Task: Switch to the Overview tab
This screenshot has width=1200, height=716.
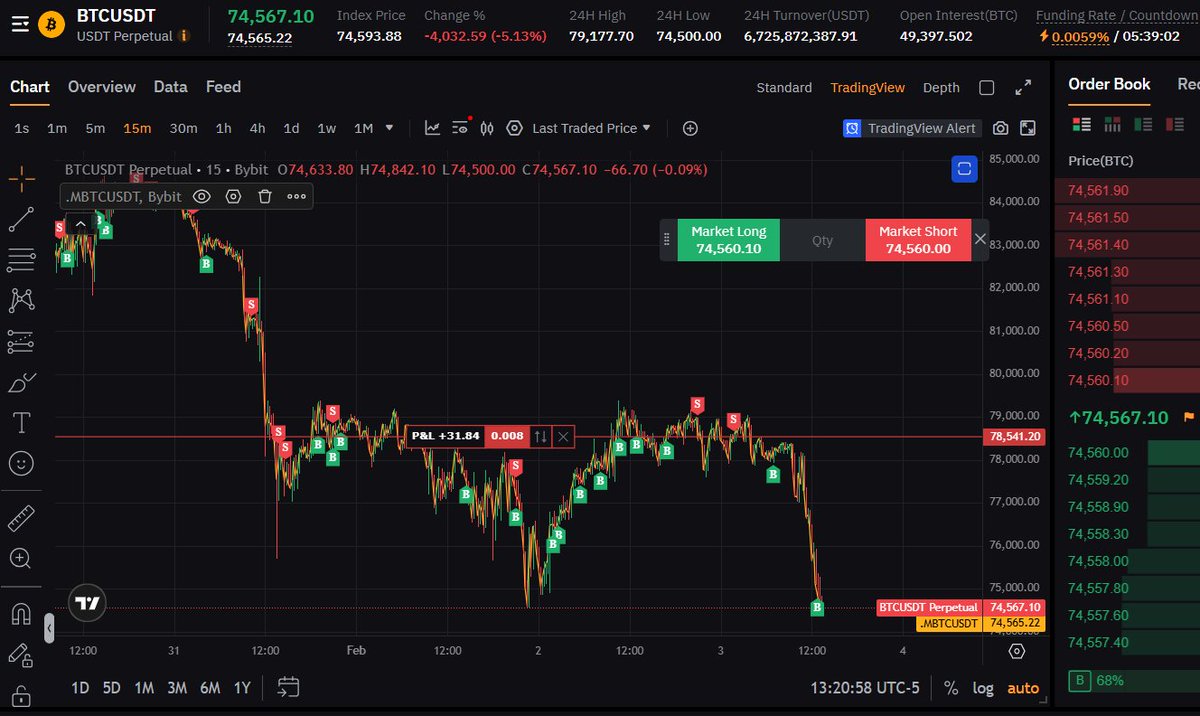Action: [101, 87]
